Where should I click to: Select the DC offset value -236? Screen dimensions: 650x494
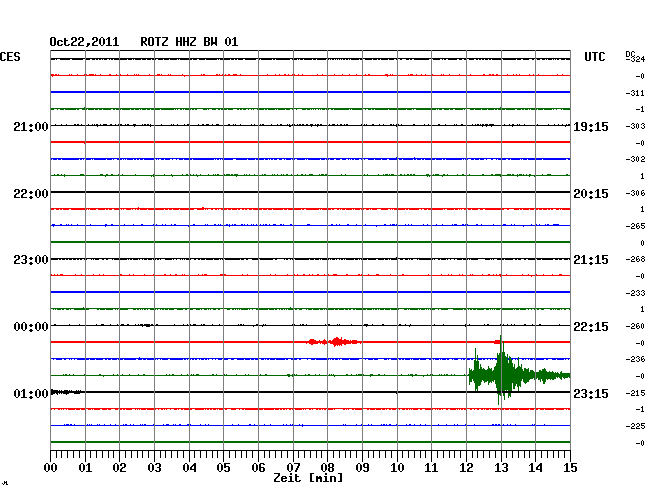click(635, 359)
